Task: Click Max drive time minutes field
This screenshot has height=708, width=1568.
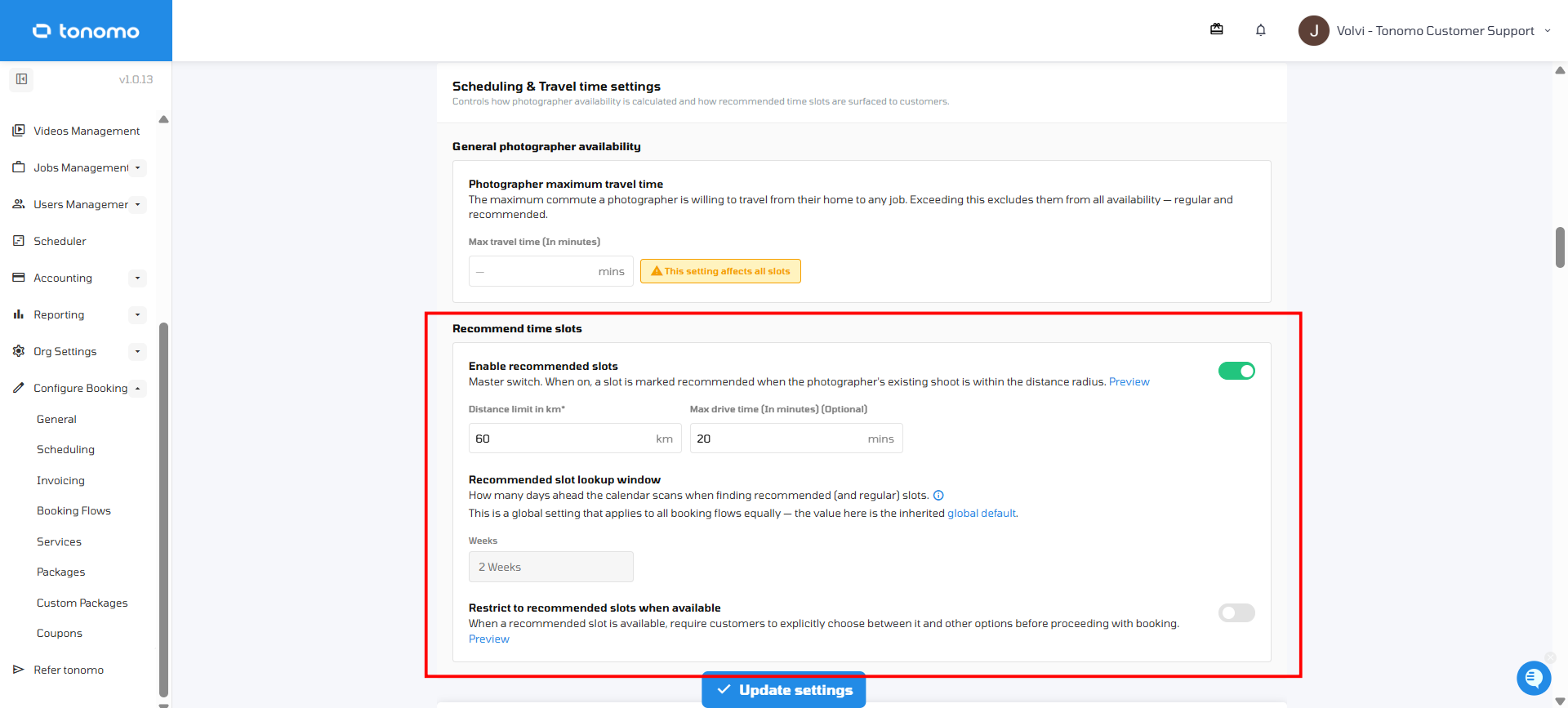Action: pyautogui.click(x=796, y=439)
